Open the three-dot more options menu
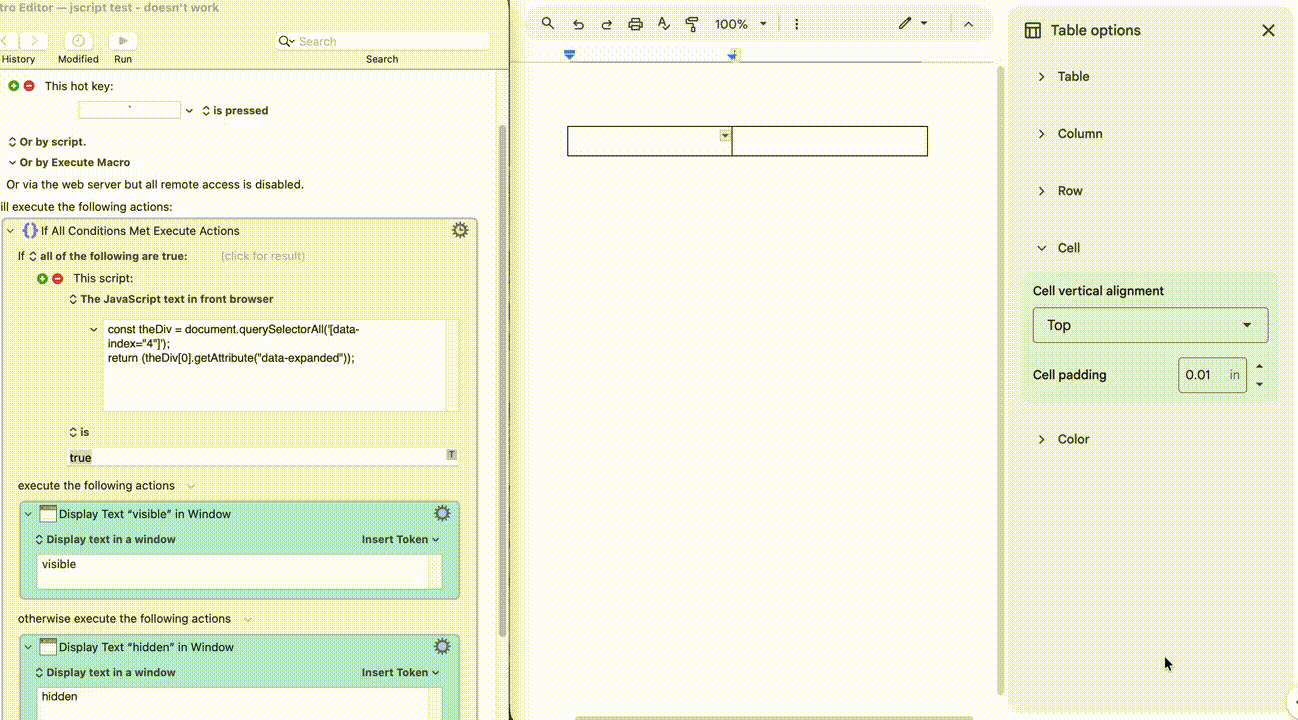Image resolution: width=1298 pixels, height=720 pixels. [796, 24]
